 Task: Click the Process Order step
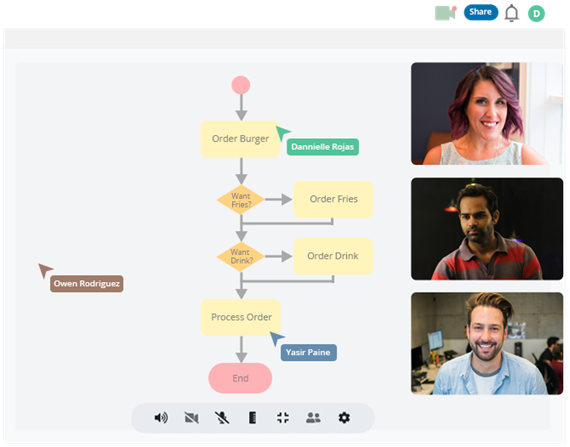tap(241, 317)
